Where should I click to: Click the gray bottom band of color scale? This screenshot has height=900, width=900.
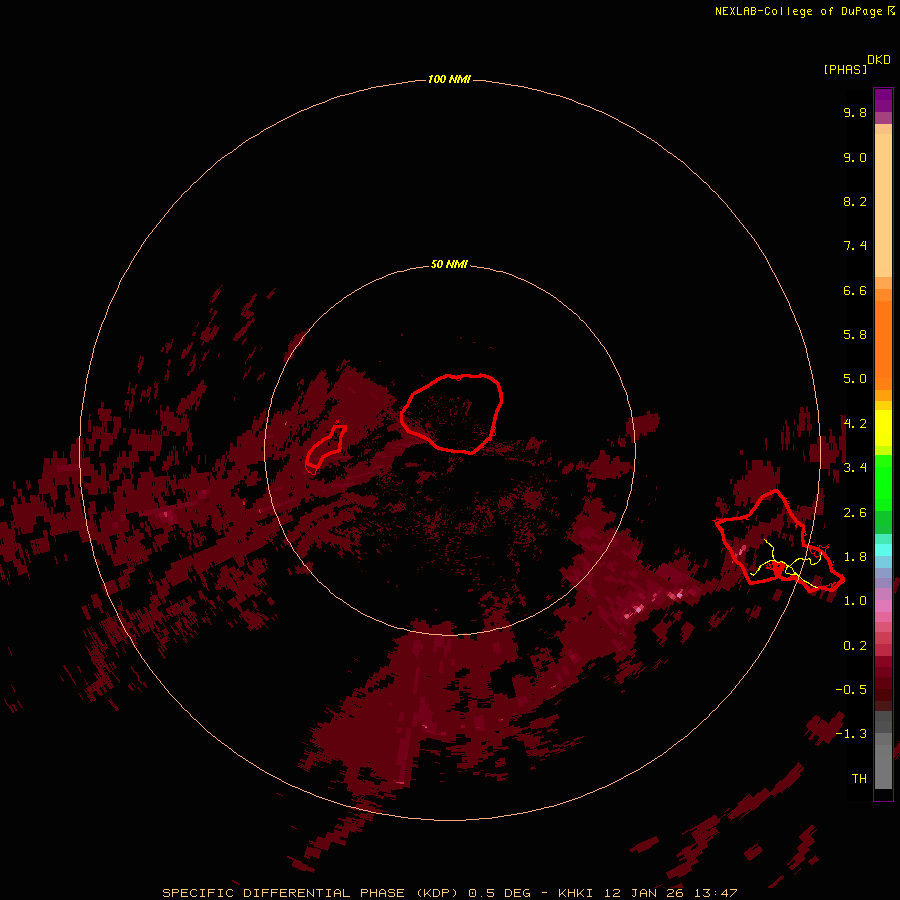883,767
